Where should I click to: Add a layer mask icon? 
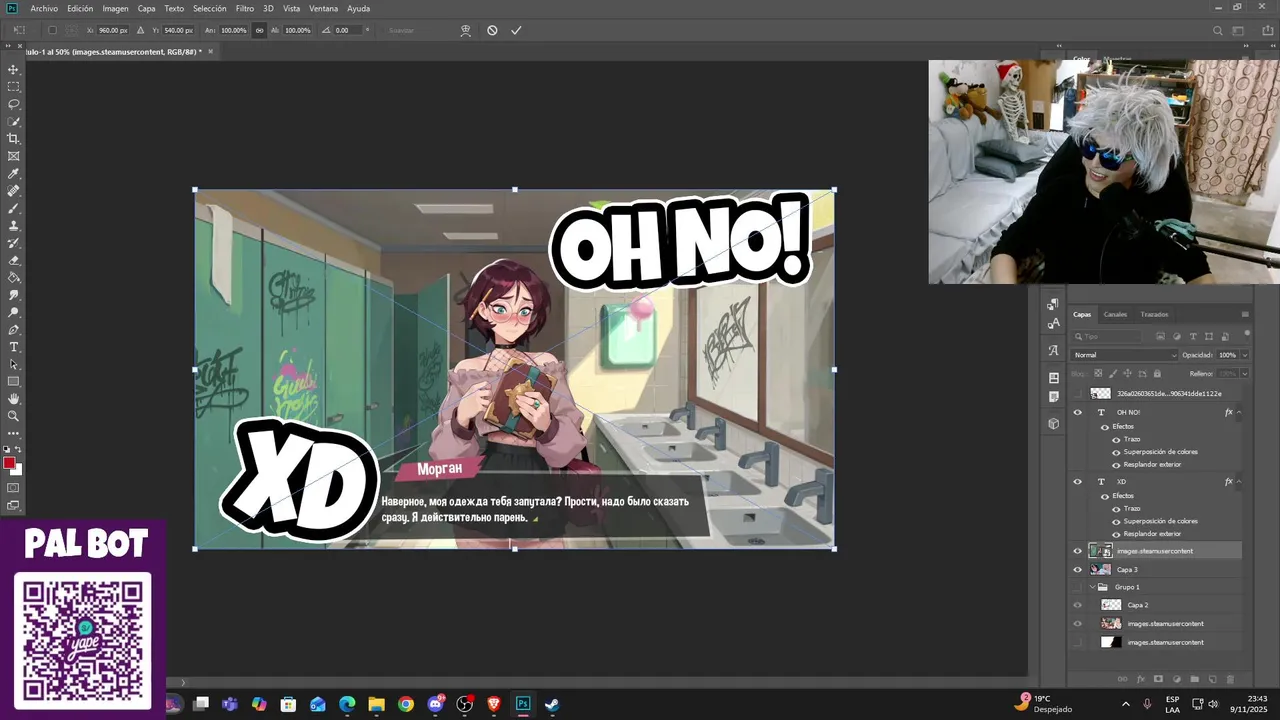(x=1158, y=679)
